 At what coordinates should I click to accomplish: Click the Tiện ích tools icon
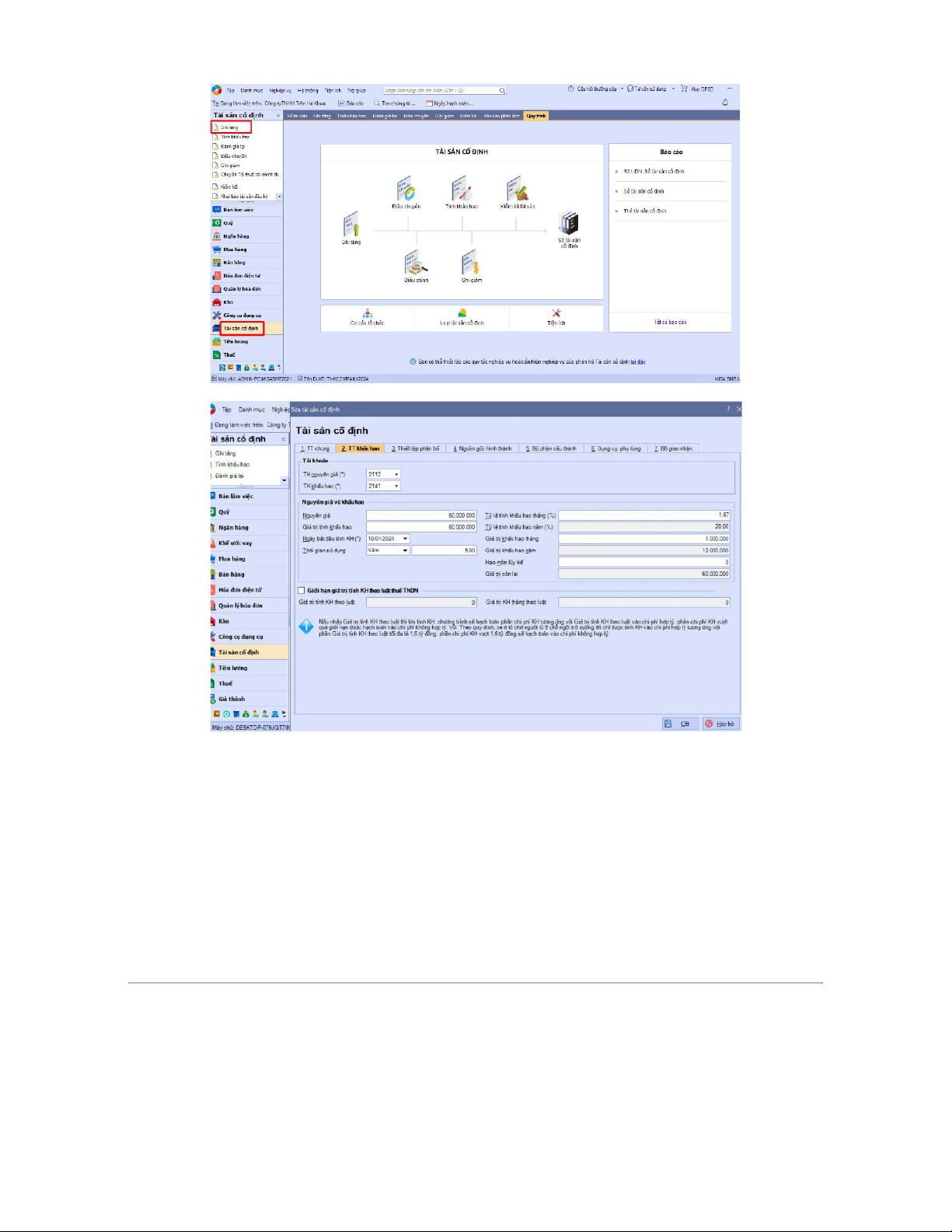(556, 314)
